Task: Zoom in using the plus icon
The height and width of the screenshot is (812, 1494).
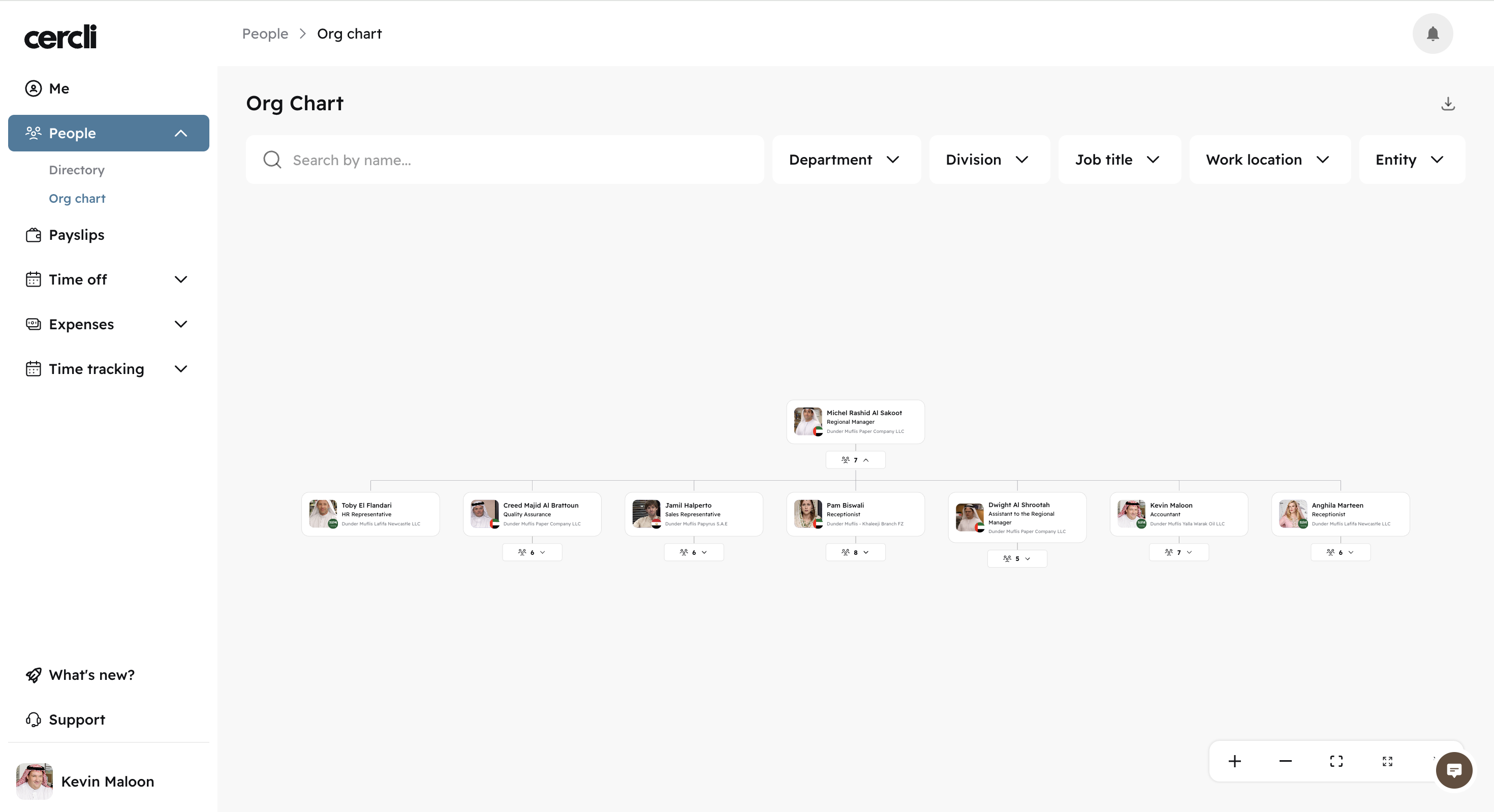Action: pos(1234,761)
